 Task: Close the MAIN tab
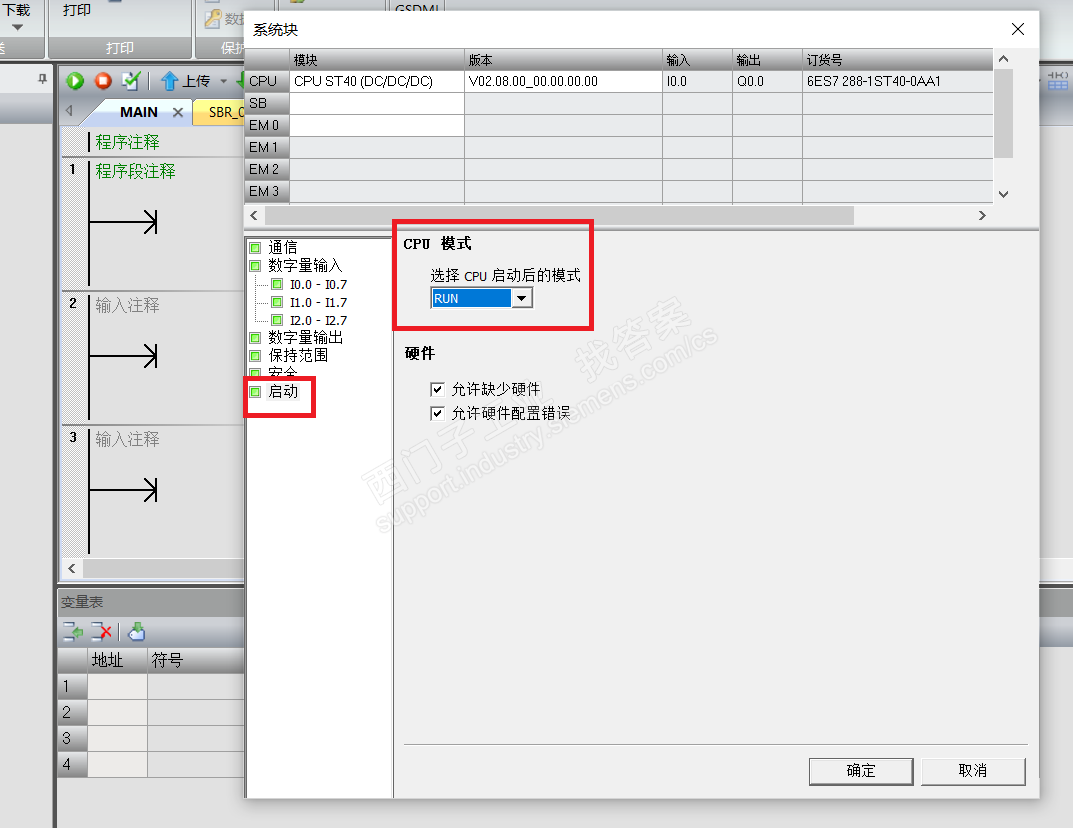coord(178,112)
